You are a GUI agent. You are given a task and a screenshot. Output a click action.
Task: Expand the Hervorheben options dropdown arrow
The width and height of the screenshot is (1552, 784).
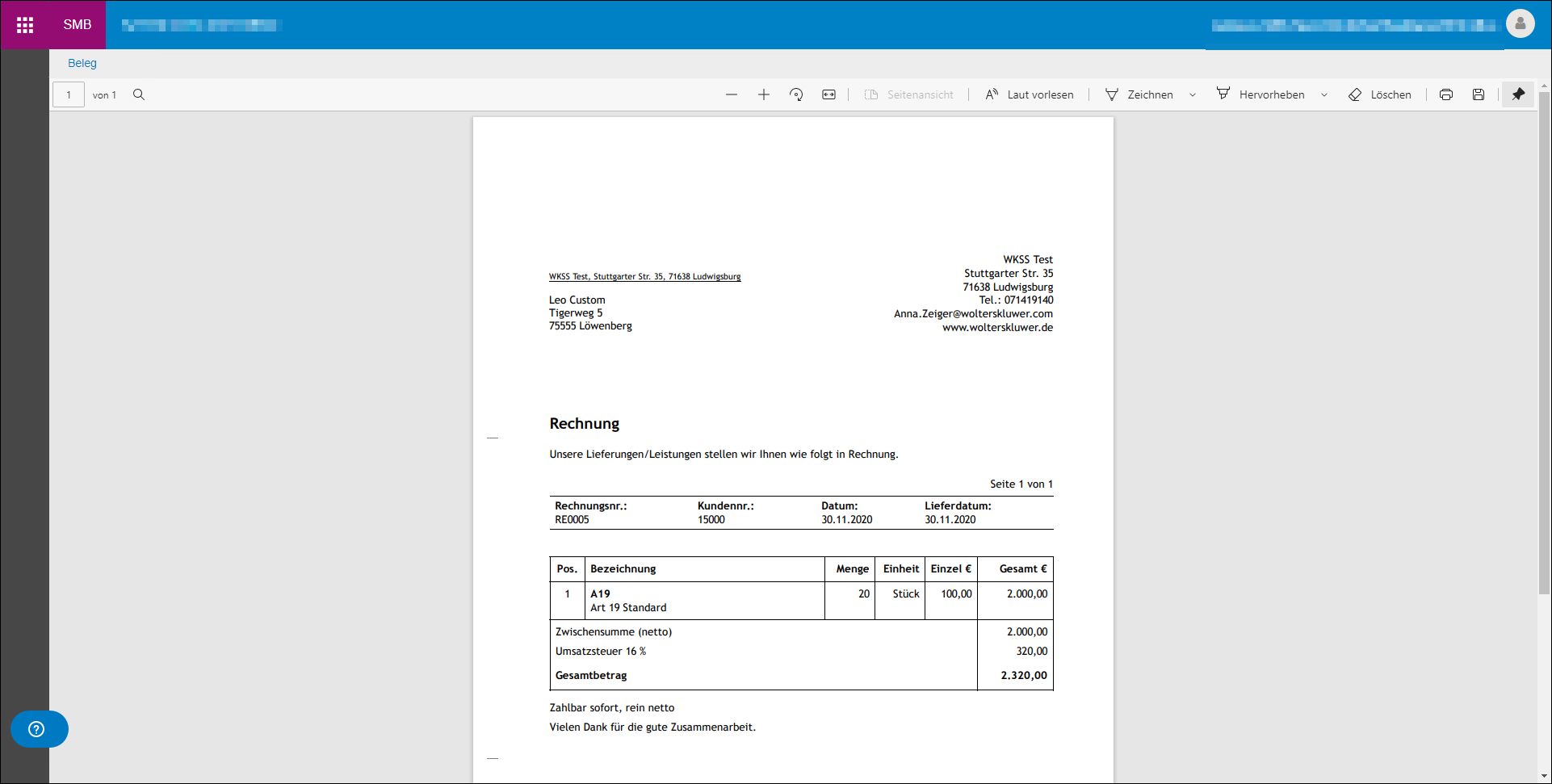(x=1324, y=94)
